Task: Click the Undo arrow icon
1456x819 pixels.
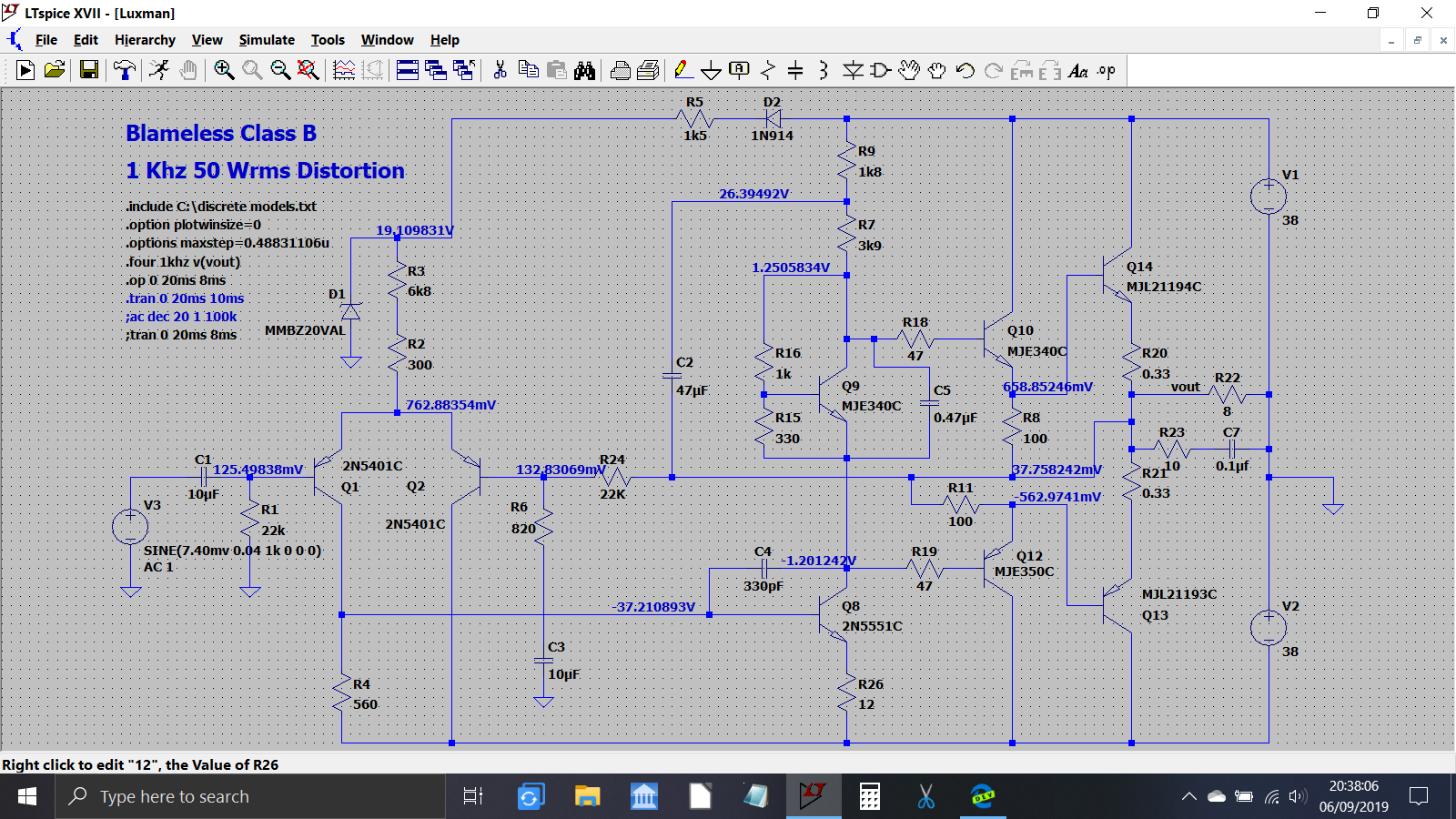Action: [966, 70]
